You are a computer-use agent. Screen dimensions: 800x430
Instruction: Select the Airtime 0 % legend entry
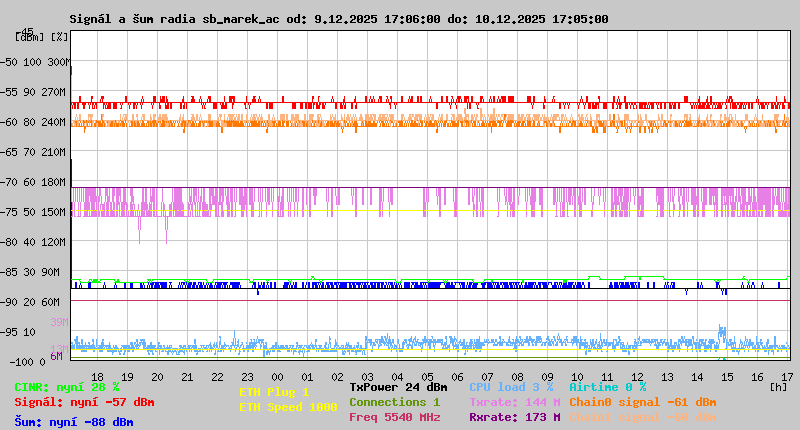pyautogui.click(x=607, y=387)
